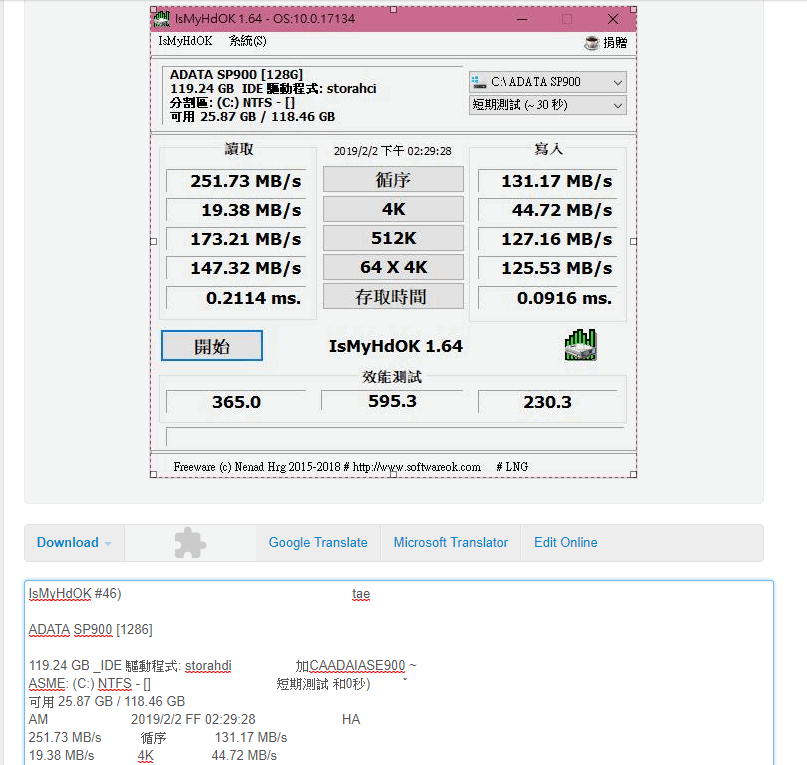Click the 64 X 4K test button
Screen dimensions: 807x765
tap(393, 267)
